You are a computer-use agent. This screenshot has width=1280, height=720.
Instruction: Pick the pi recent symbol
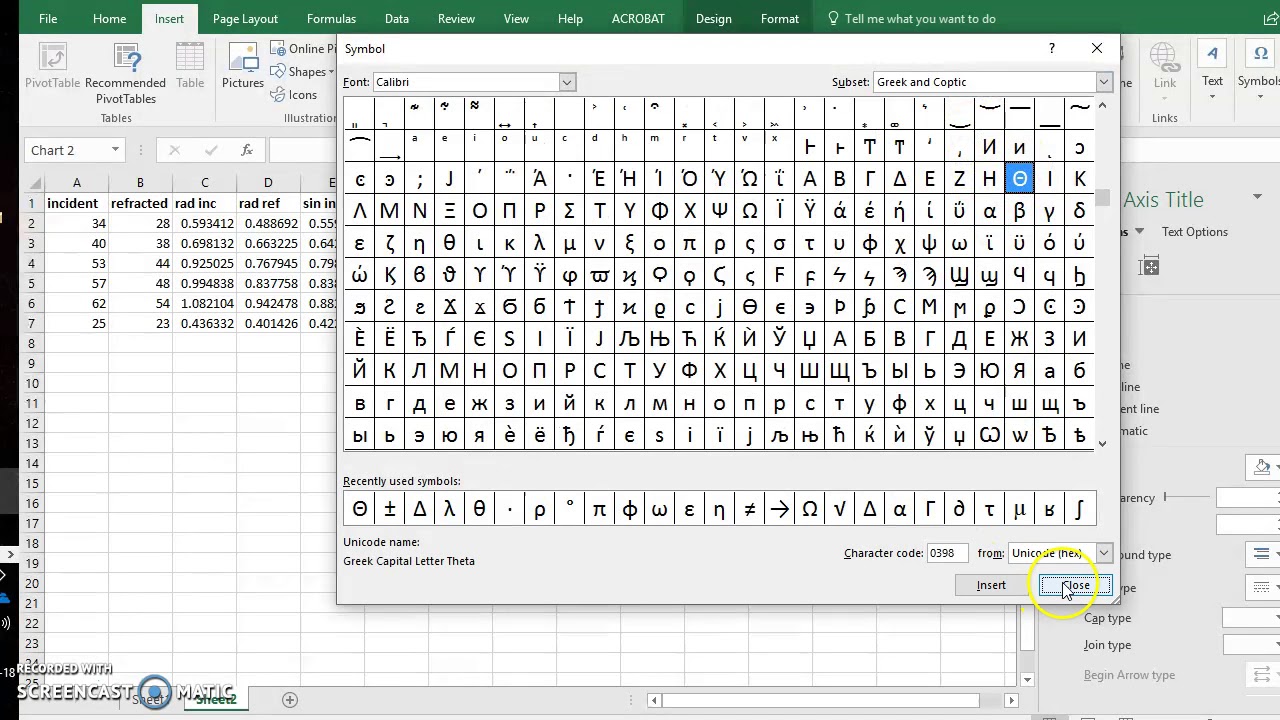point(599,509)
